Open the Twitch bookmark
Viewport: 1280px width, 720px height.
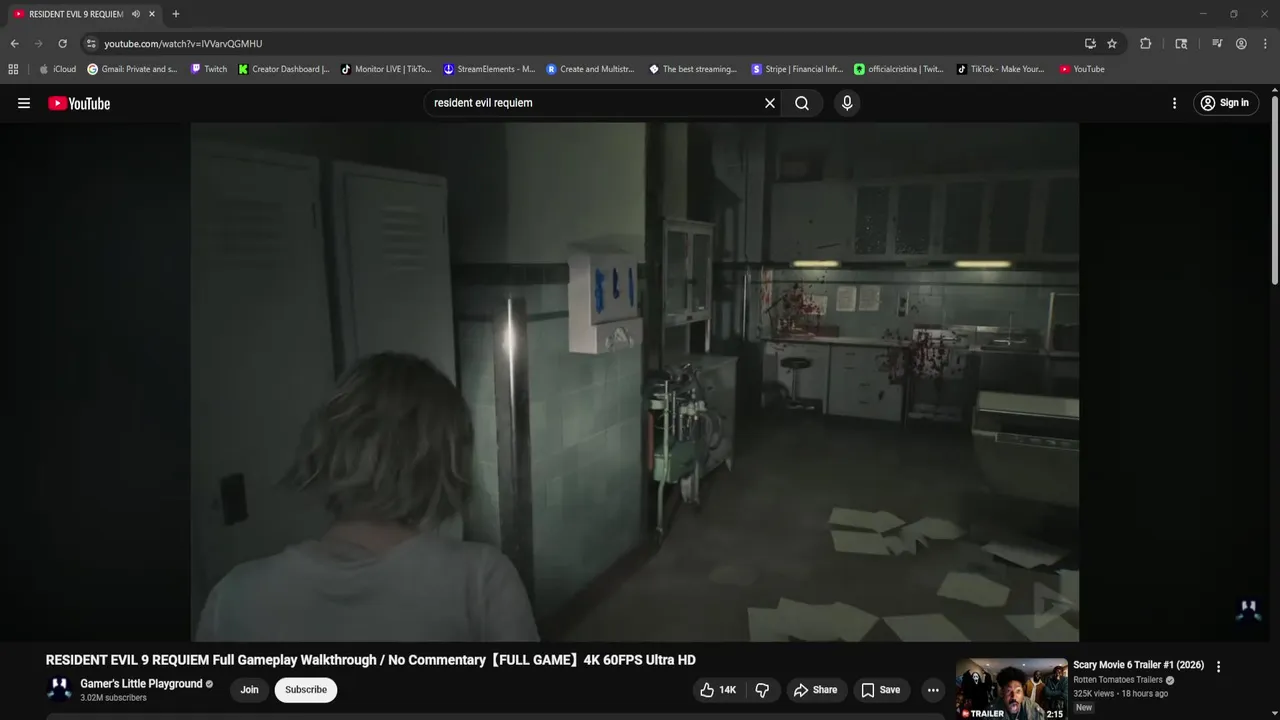[x=209, y=69]
